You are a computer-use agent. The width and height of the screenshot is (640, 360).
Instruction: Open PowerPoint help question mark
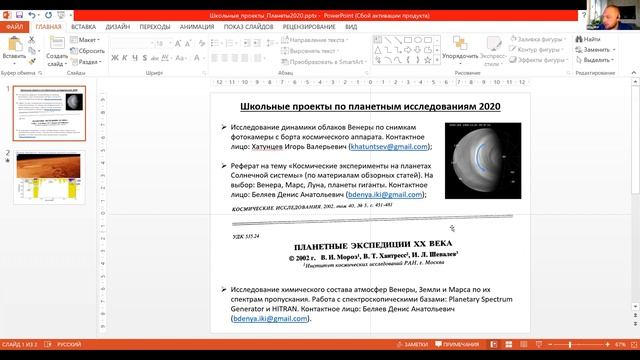click(584, 15)
